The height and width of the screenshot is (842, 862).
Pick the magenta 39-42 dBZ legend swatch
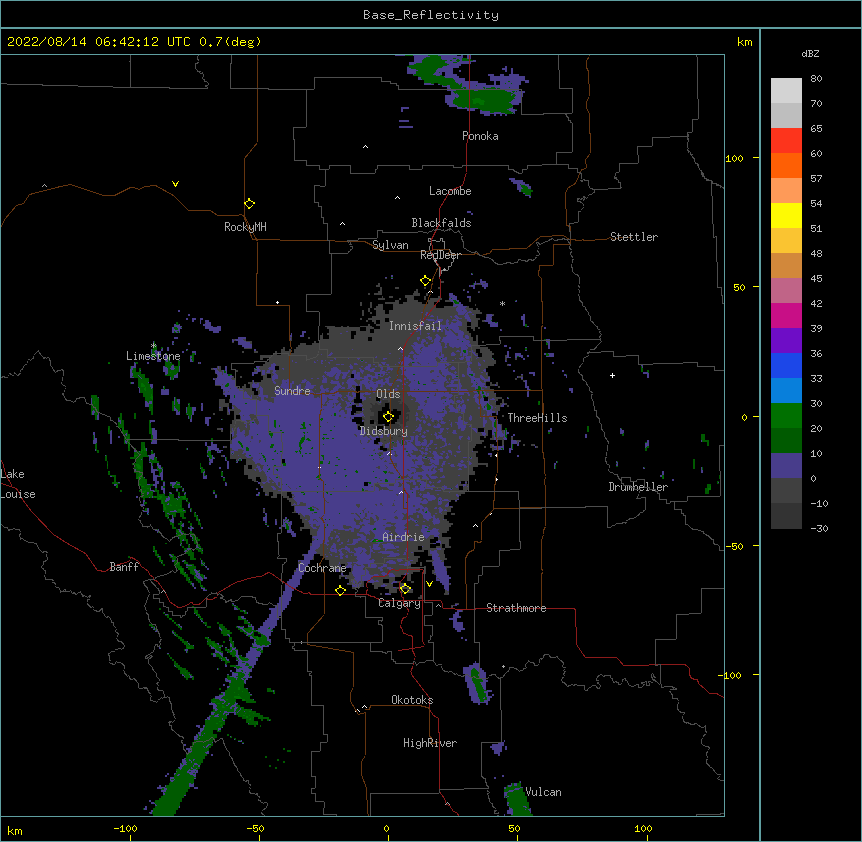click(786, 315)
